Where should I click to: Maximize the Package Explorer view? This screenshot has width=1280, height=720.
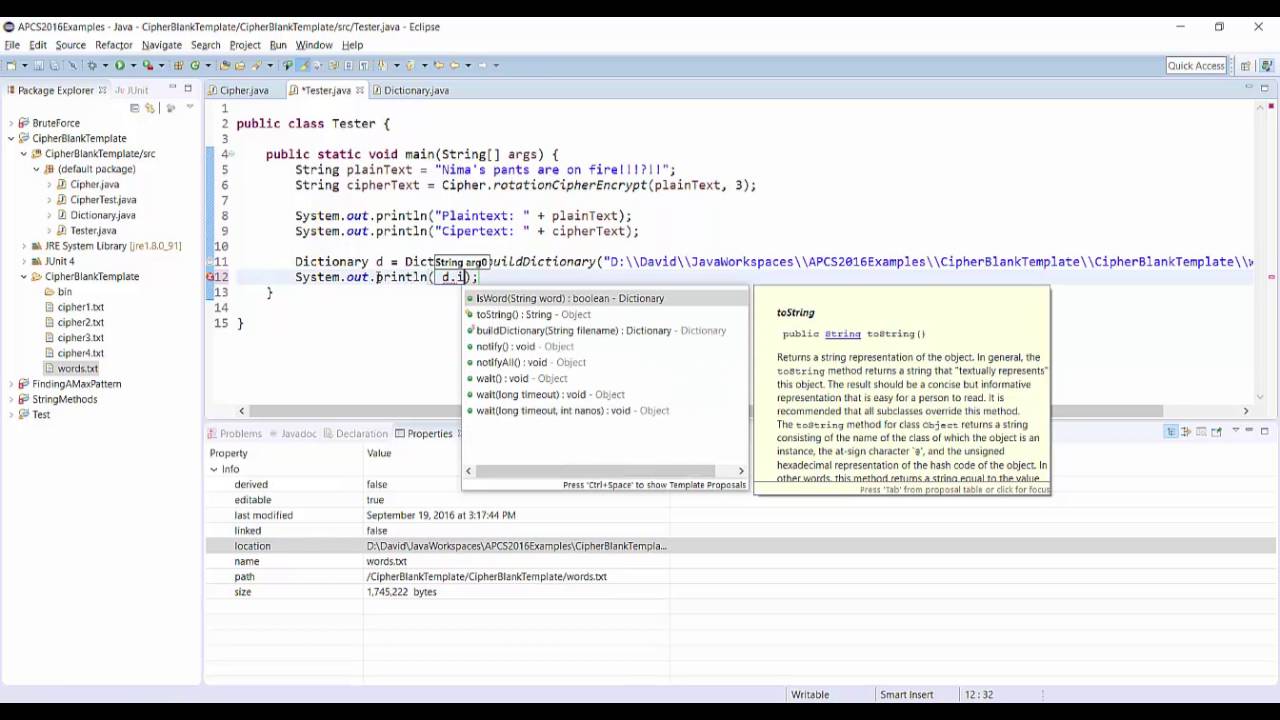187,88
